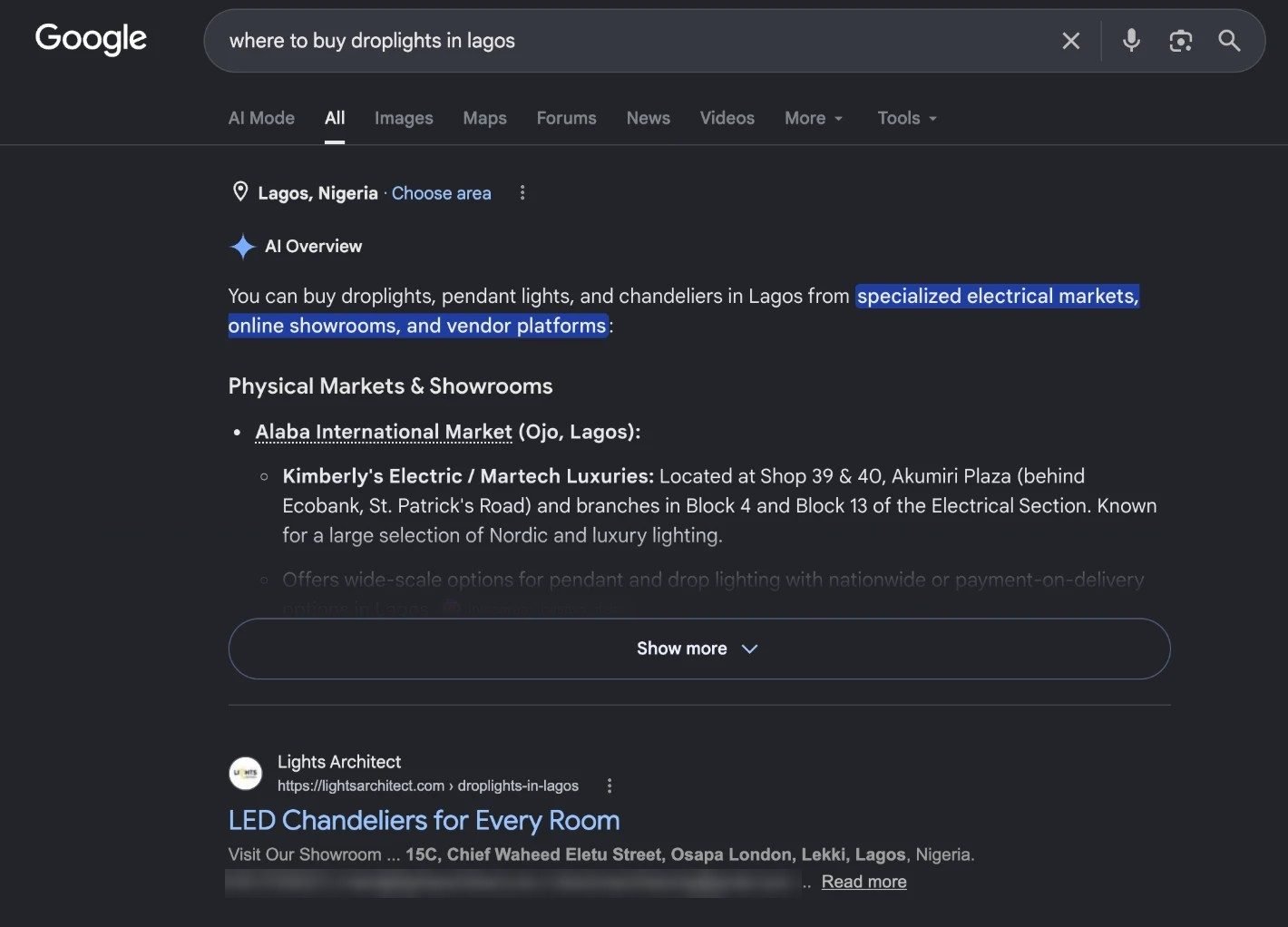Click the 'Lagos, Nigeria' location text
The width and height of the screenshot is (1288, 927).
coord(317,193)
